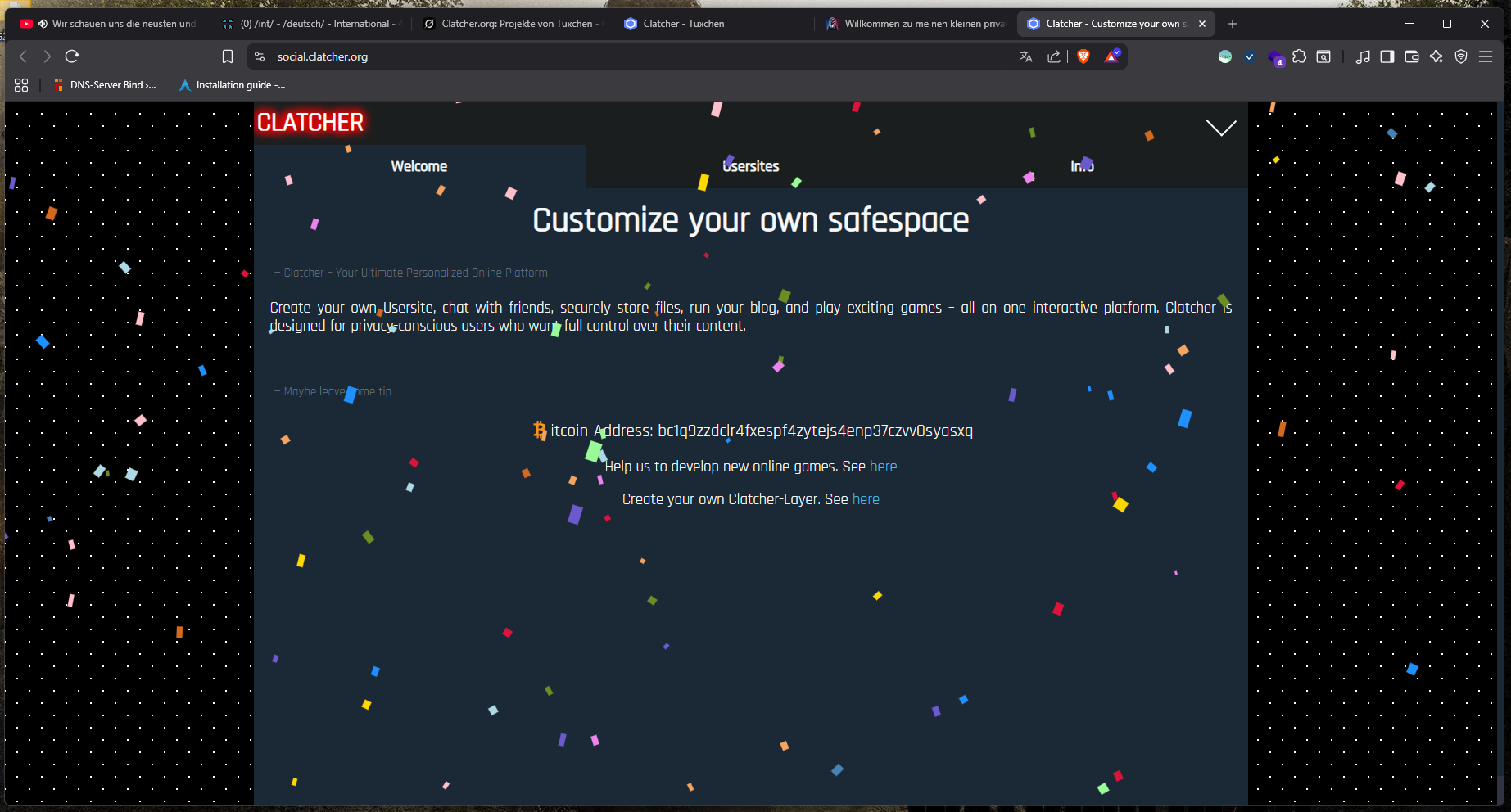
Task: Expand the chevron menu on Clatcher header
Action: (1221, 128)
